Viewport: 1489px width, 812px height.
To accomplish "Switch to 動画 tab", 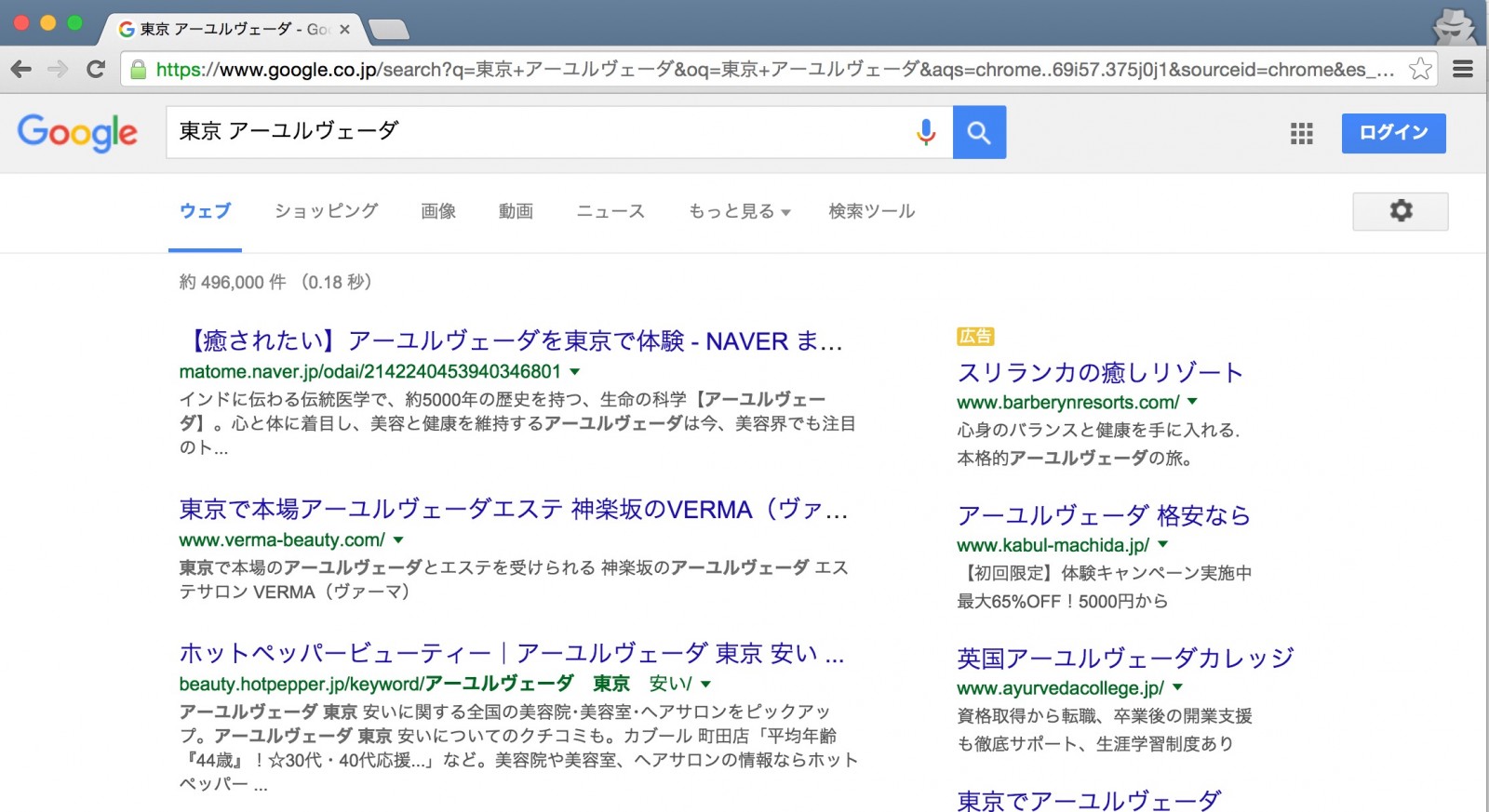I will coord(516,211).
